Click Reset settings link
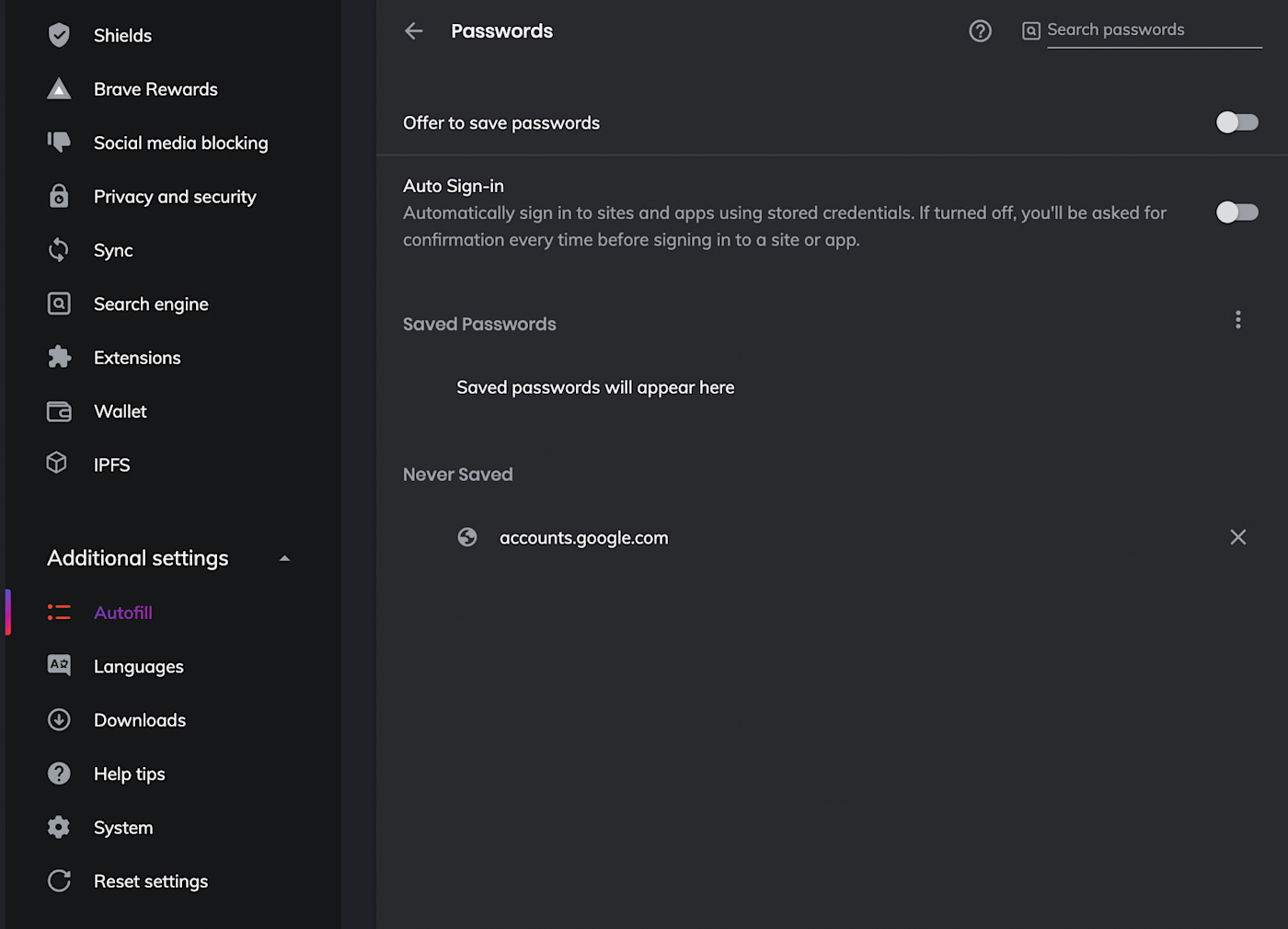The height and width of the screenshot is (929, 1288). click(x=151, y=881)
